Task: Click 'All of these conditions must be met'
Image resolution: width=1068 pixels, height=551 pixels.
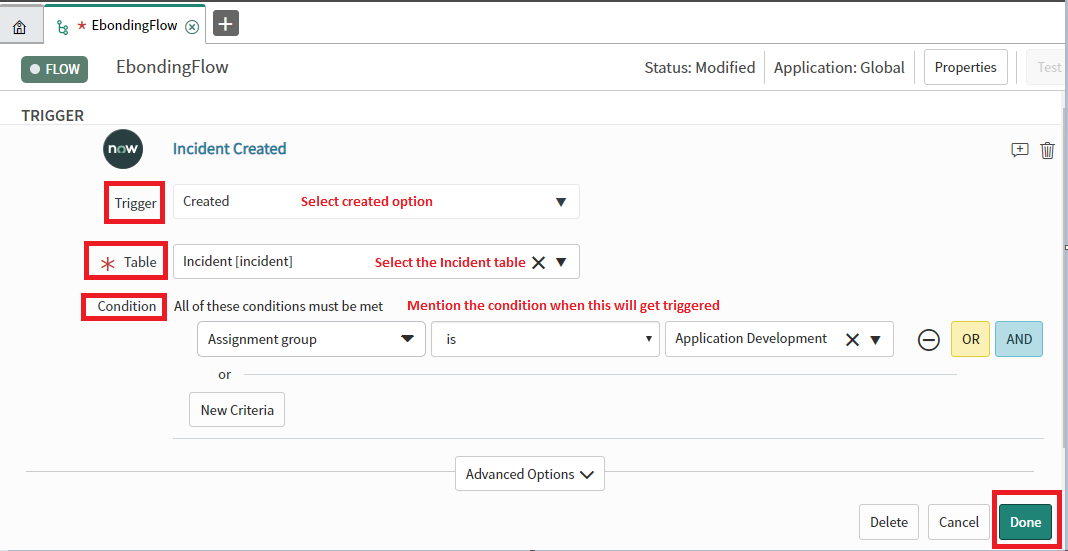Action: [279, 306]
